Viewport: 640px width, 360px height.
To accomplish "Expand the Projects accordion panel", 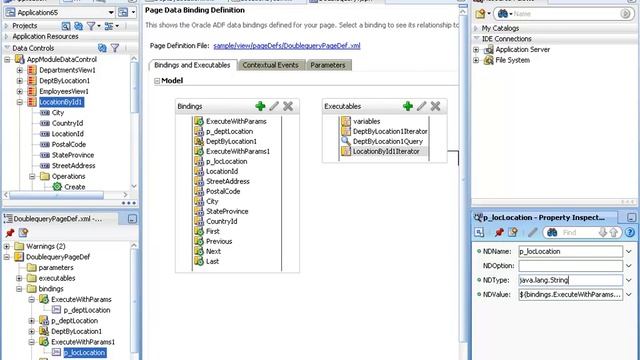I will click(6, 26).
